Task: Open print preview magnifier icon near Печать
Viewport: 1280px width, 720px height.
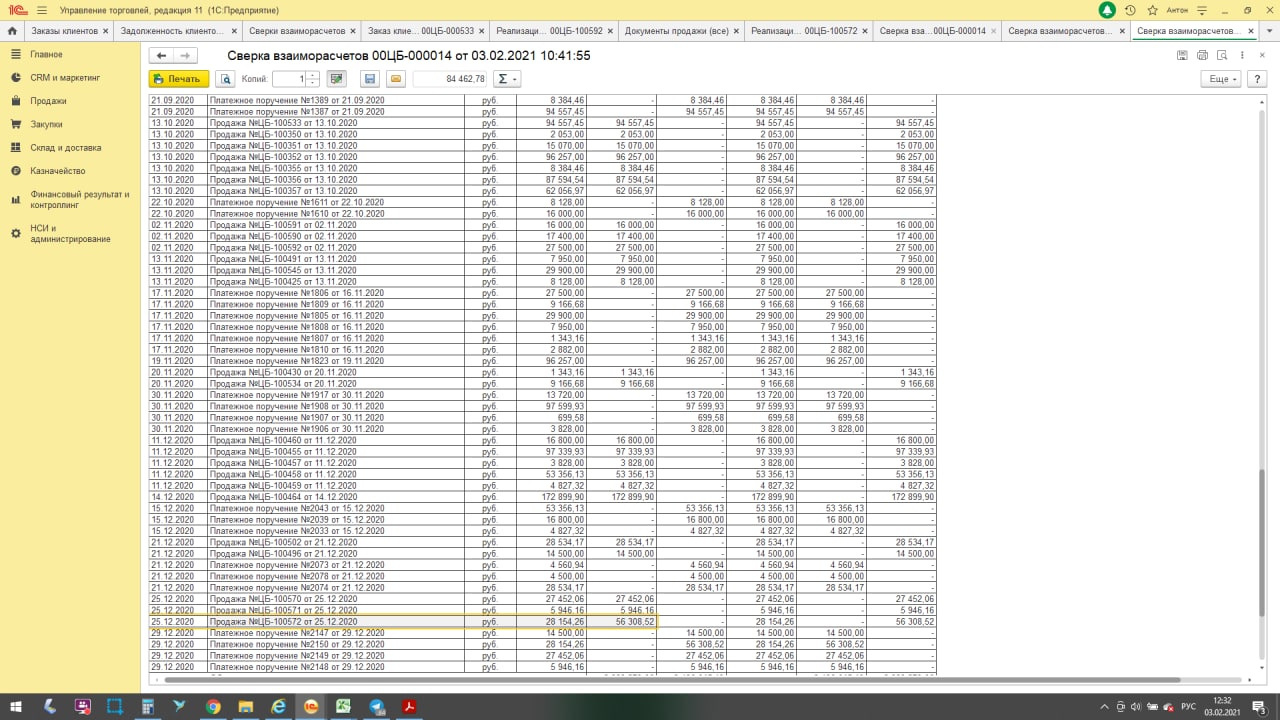Action: (x=226, y=78)
